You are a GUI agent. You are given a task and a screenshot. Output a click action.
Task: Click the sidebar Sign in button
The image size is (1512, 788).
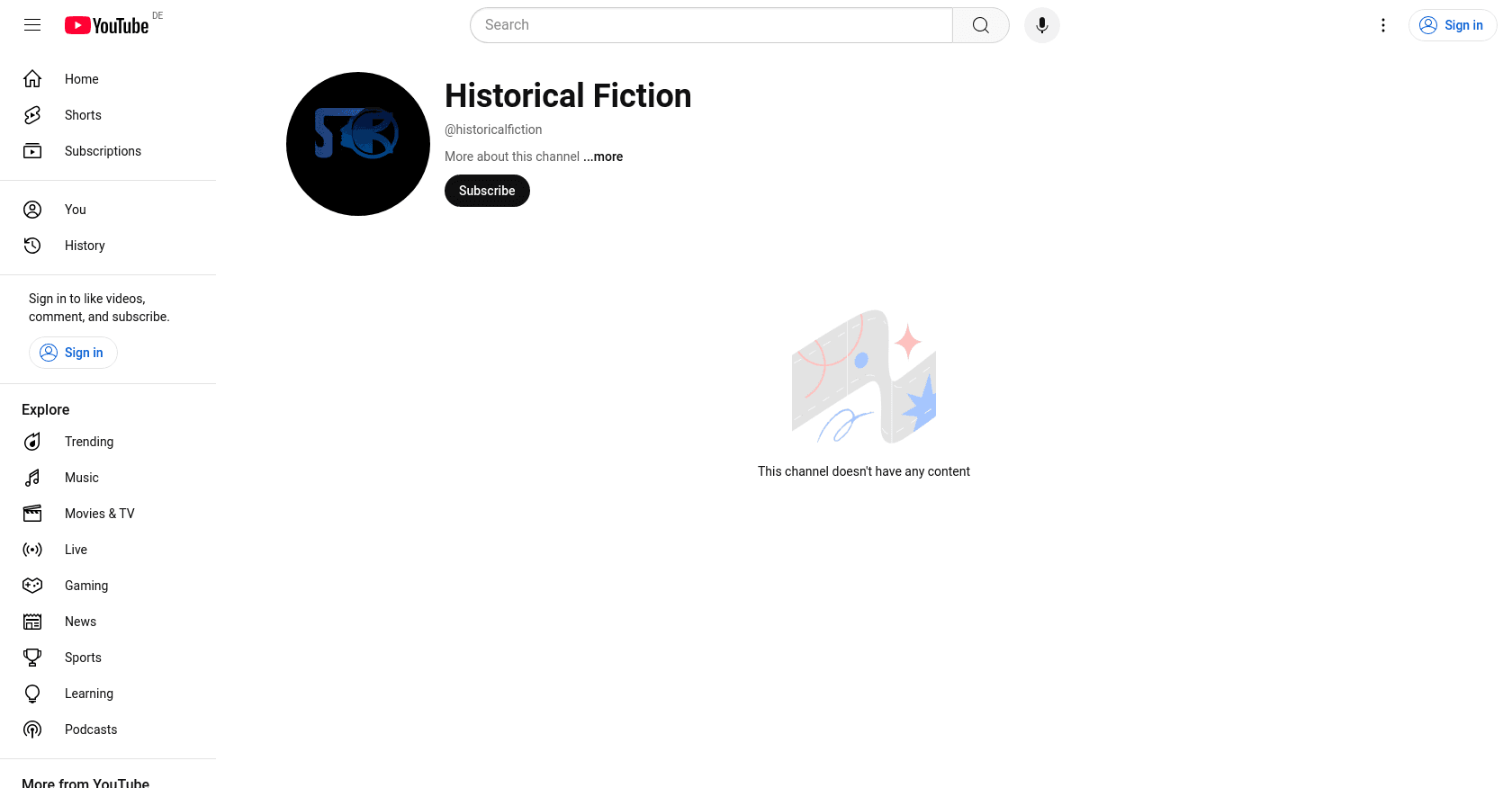point(73,353)
